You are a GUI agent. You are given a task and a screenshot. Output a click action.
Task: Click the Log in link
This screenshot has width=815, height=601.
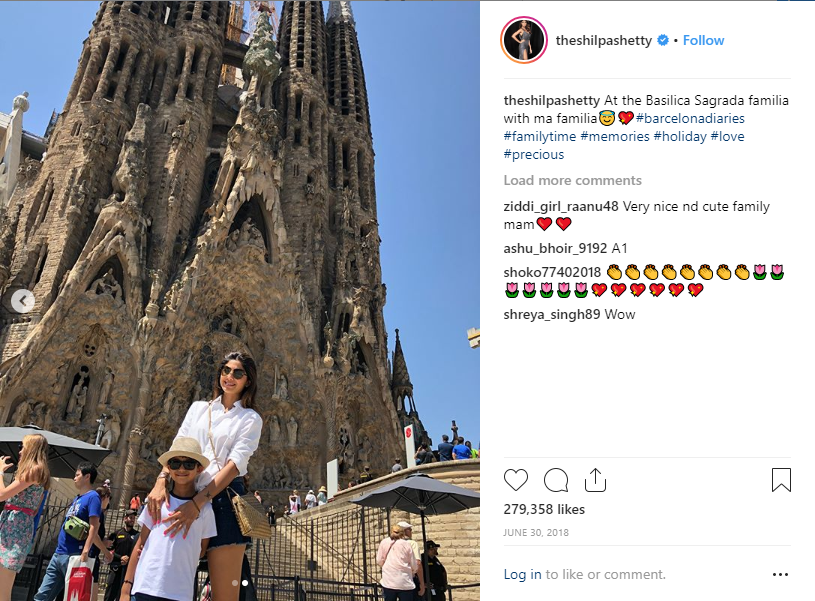[x=522, y=574]
